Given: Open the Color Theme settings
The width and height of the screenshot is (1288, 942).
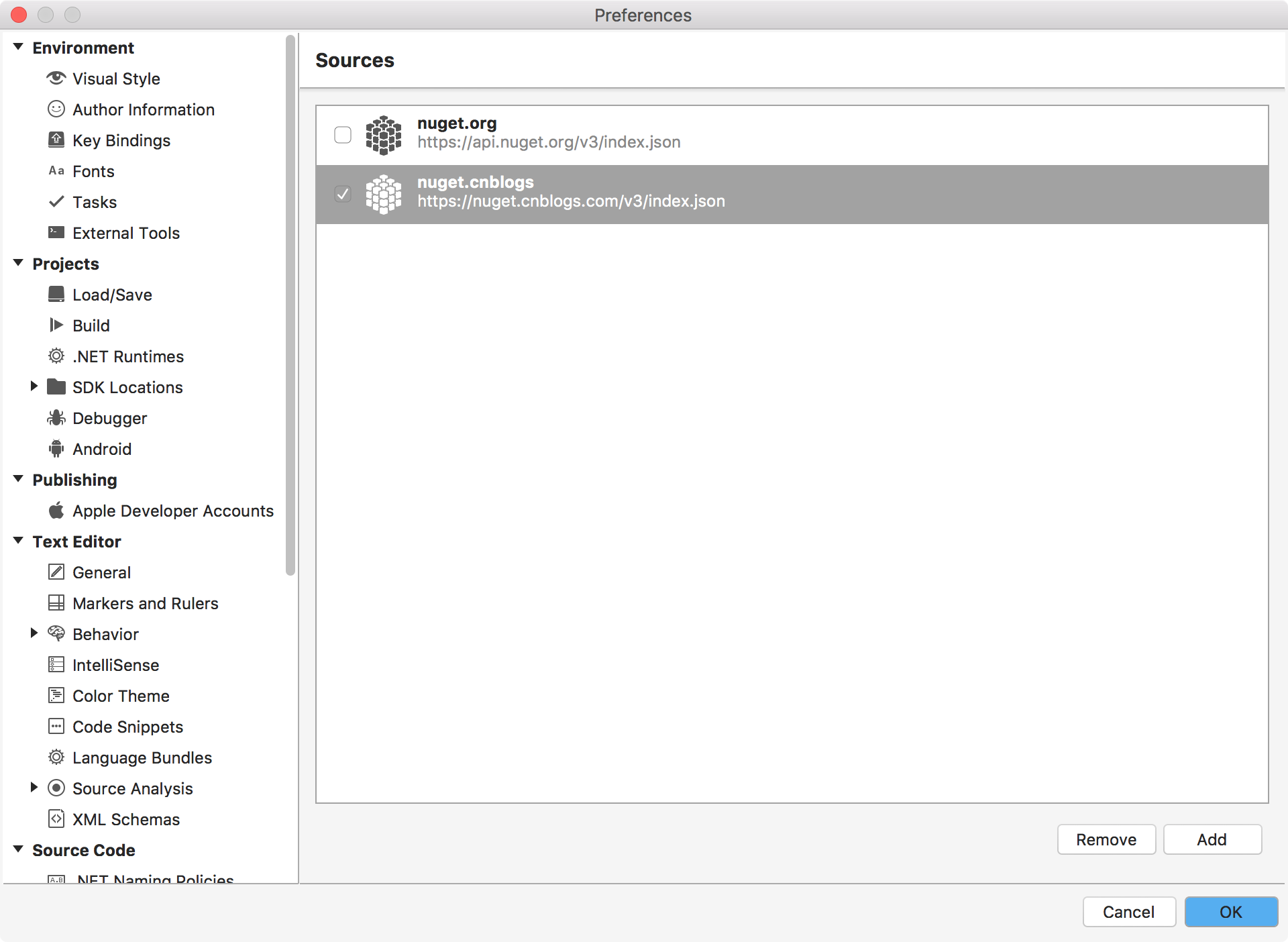Looking at the screenshot, I should [x=121, y=696].
